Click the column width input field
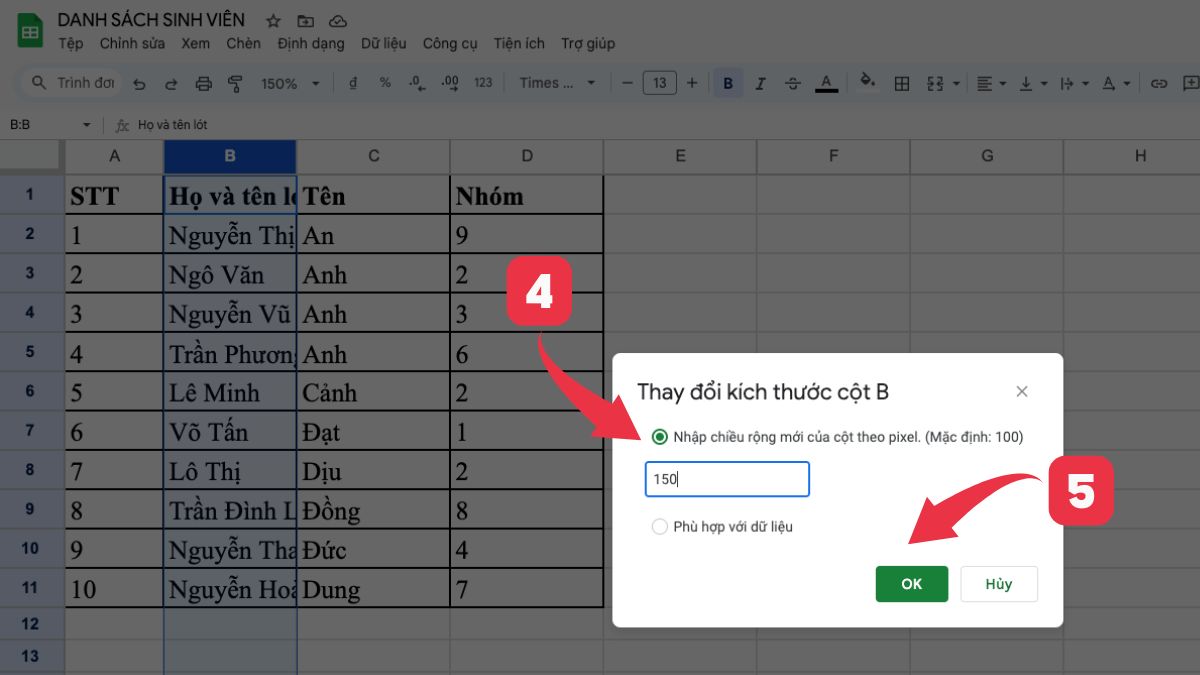The height and width of the screenshot is (675, 1200). (727, 479)
